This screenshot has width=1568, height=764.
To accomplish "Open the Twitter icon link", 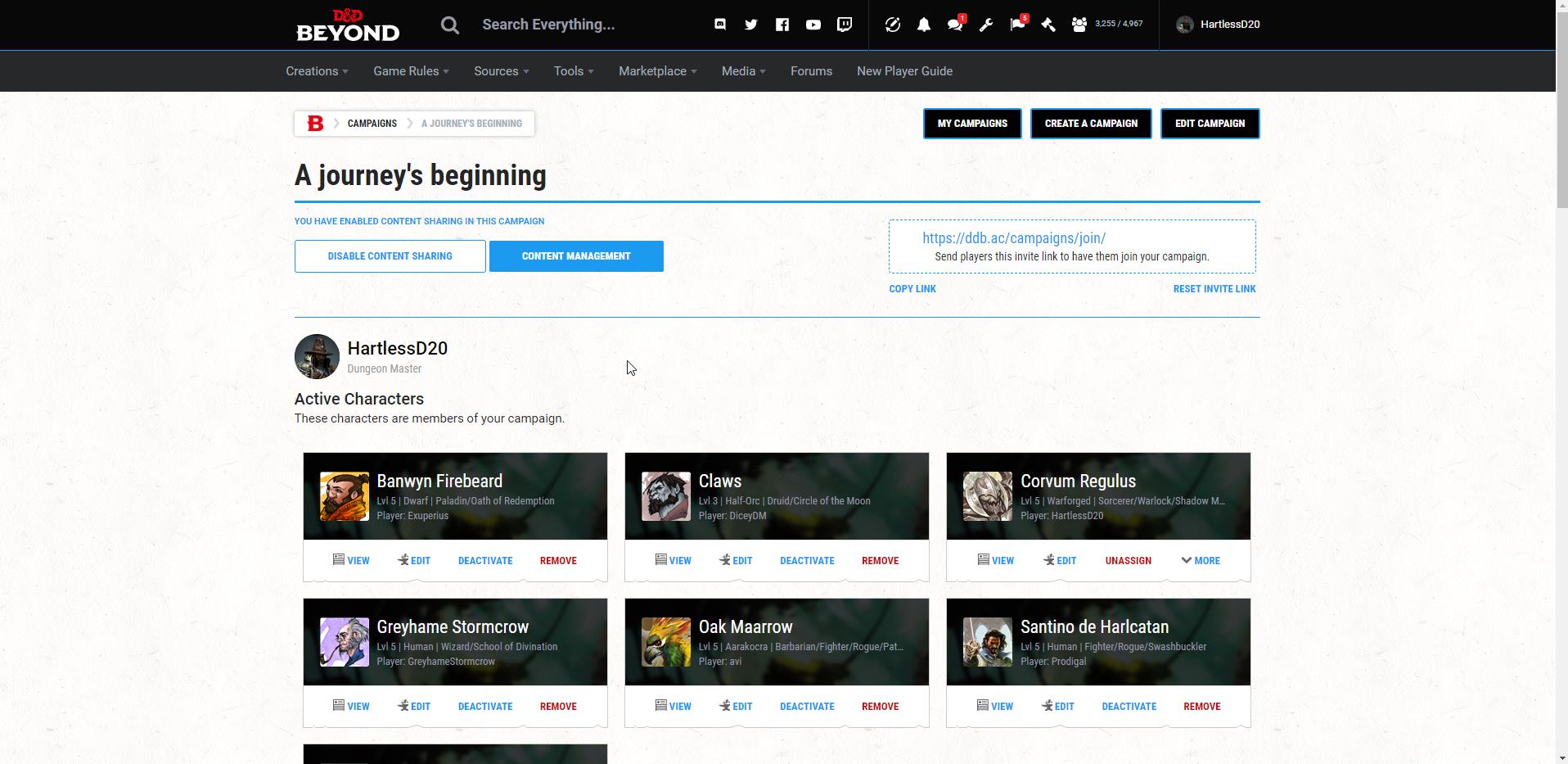I will tap(751, 25).
